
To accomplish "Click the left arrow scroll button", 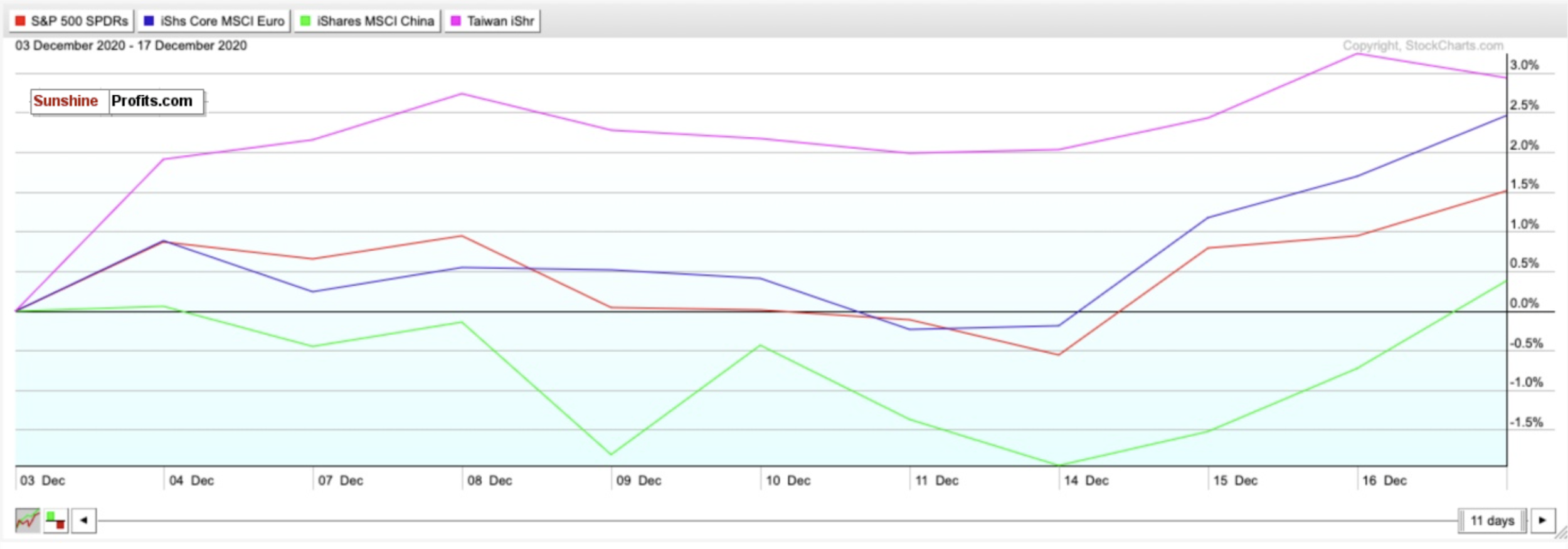I will pos(84,521).
